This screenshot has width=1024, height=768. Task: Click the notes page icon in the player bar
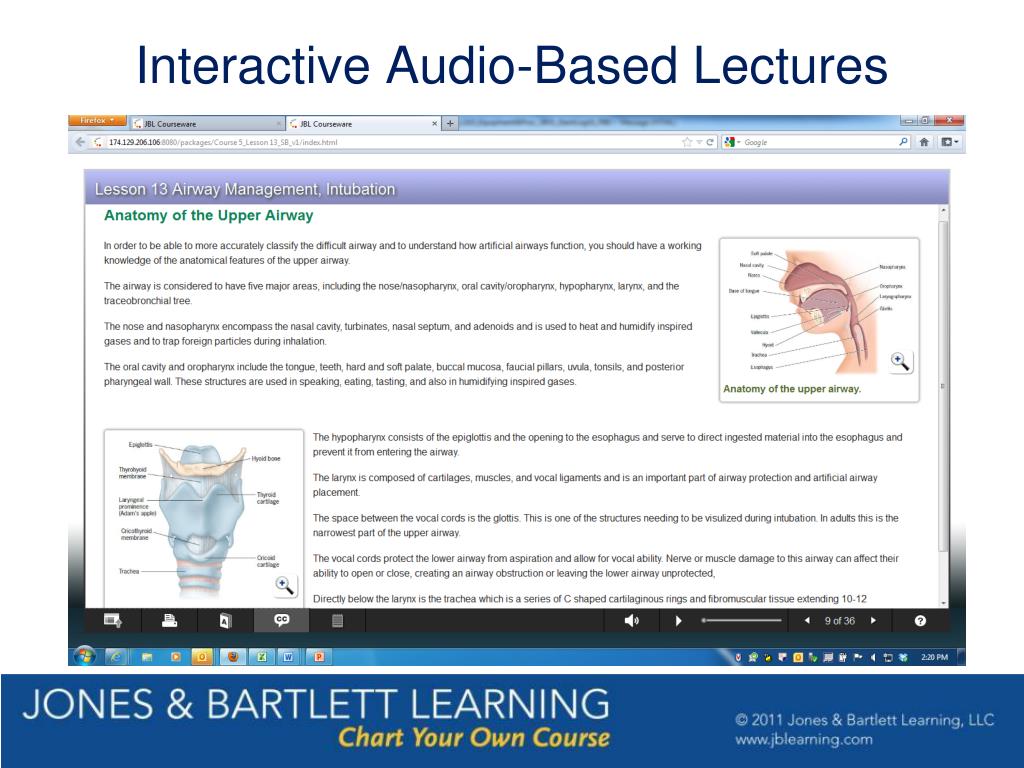(337, 621)
